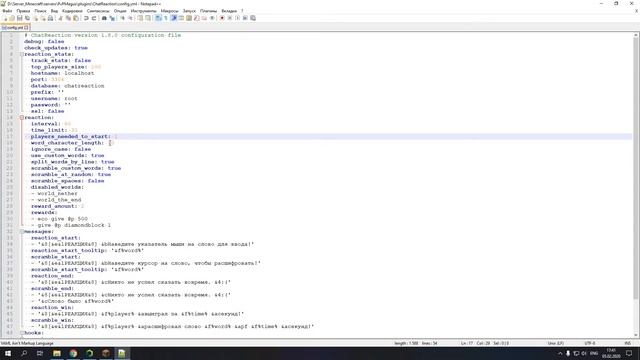640x360 pixels.
Task: Toggle file monitoring eye icon
Action: pos(212,18)
